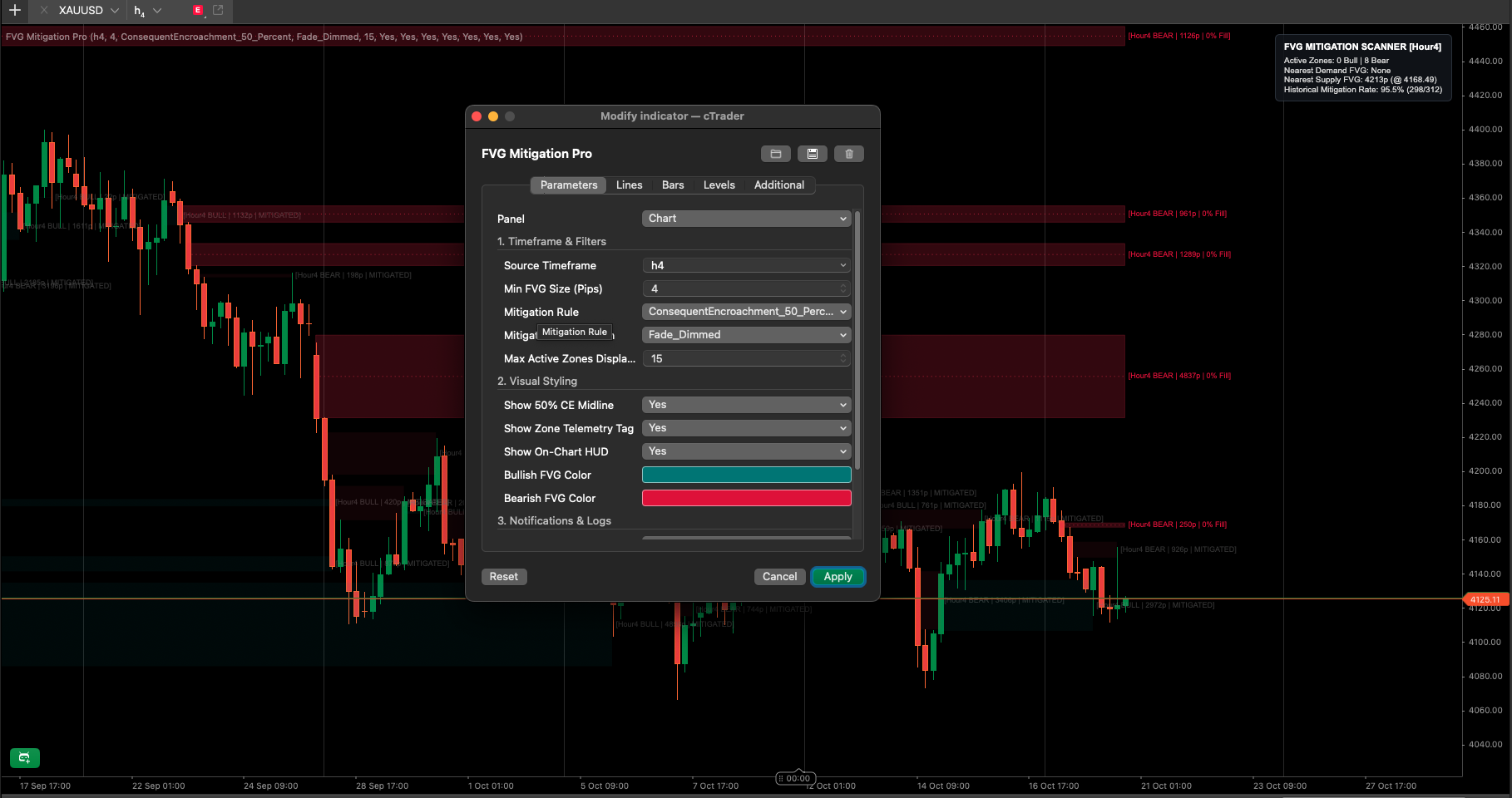Detach chart with the pop-out icon
Screen dimensions: 1512x798
pos(219,10)
